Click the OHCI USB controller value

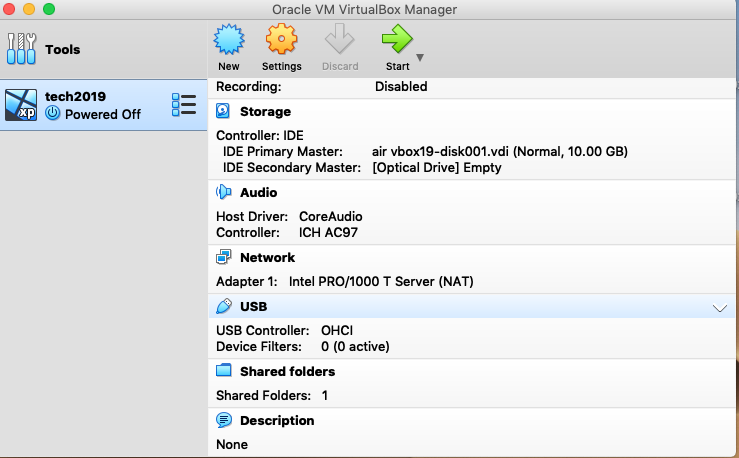click(x=337, y=331)
